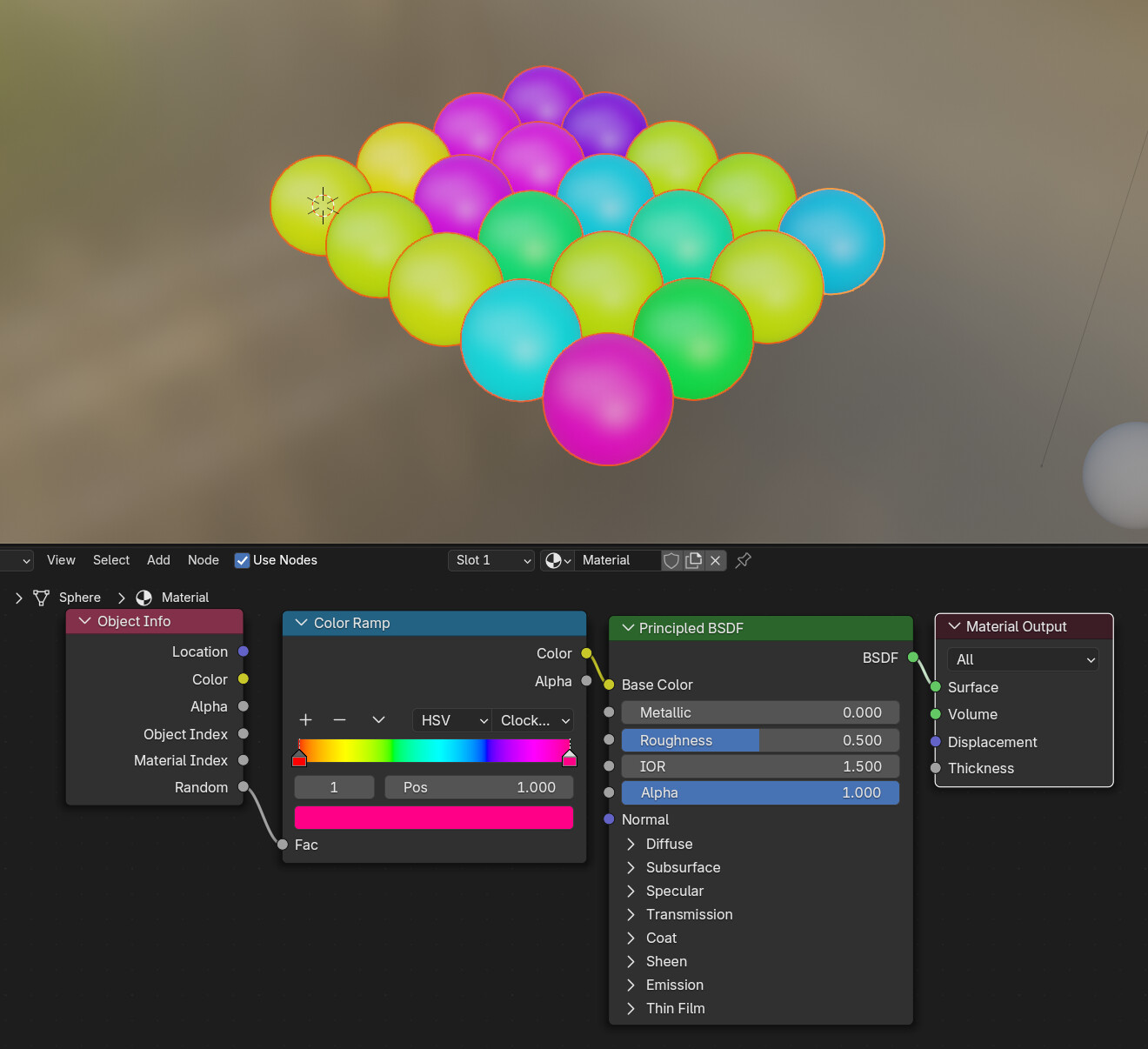Toggle the Use Nodes checkbox
1148x1049 pixels.
(x=243, y=560)
